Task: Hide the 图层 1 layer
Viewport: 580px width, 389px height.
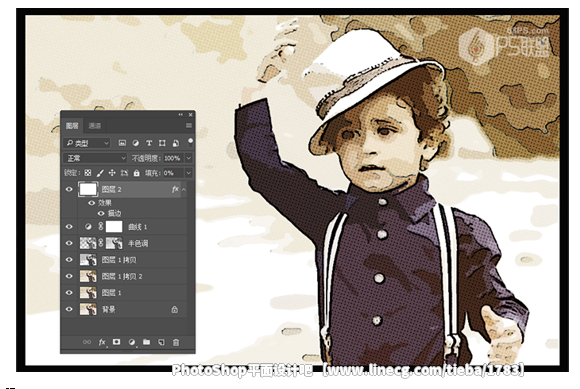Action: 69,292
